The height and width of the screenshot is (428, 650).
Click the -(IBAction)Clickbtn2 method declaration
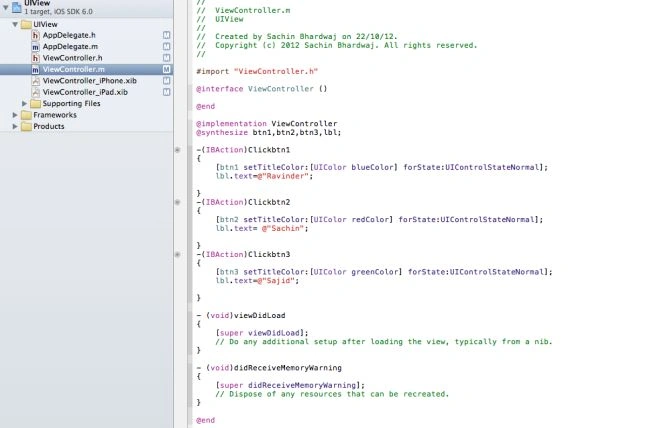[x=243, y=202]
